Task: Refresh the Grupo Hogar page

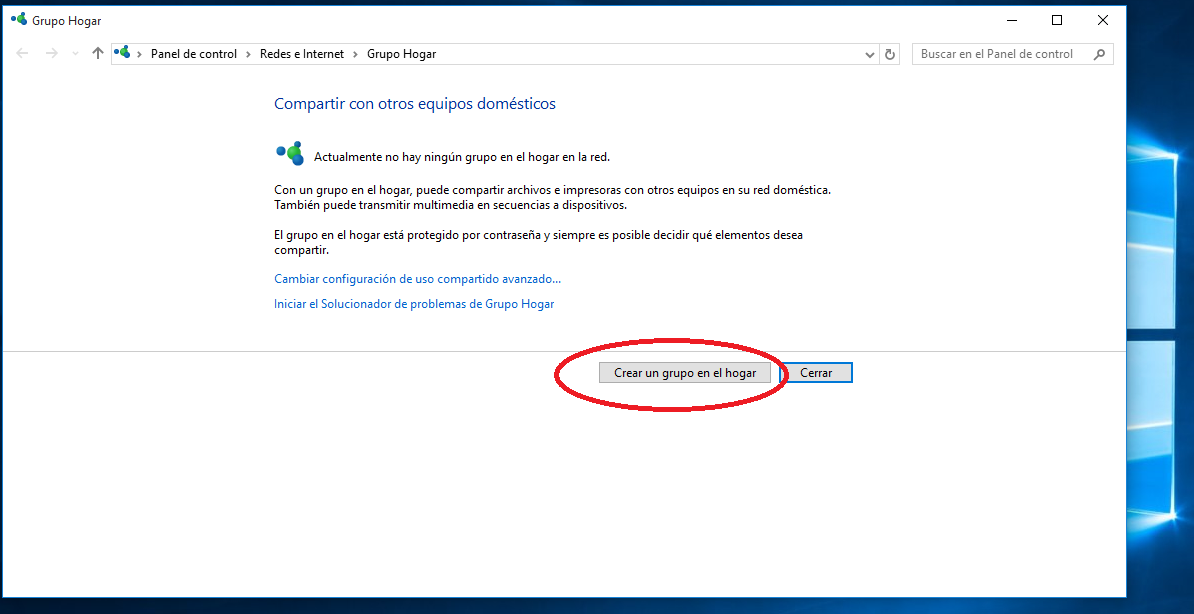Action: (890, 55)
